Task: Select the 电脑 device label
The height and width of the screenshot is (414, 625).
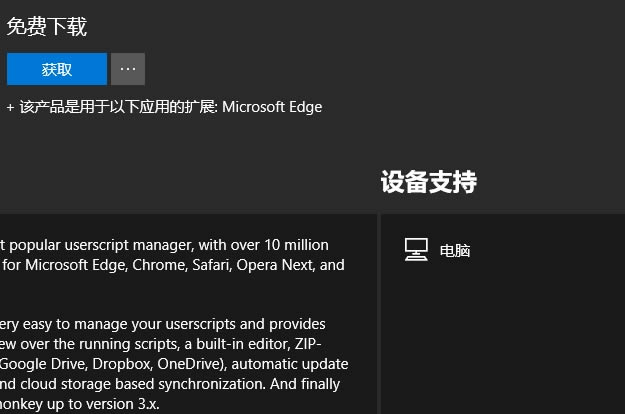Action: (455, 251)
